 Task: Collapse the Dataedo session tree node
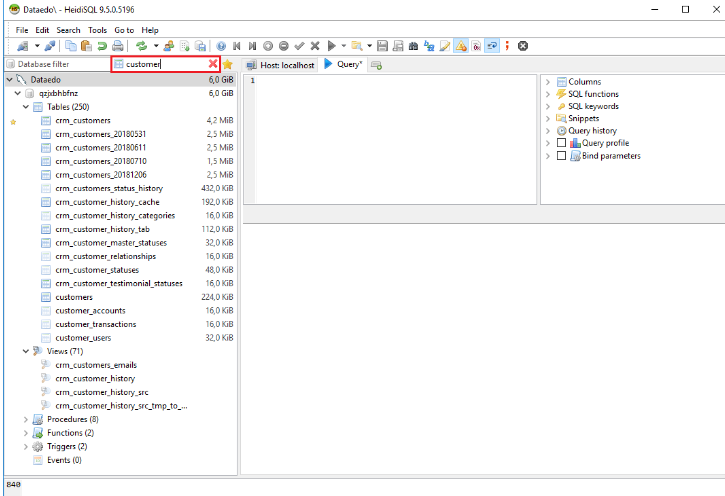[x=9, y=80]
